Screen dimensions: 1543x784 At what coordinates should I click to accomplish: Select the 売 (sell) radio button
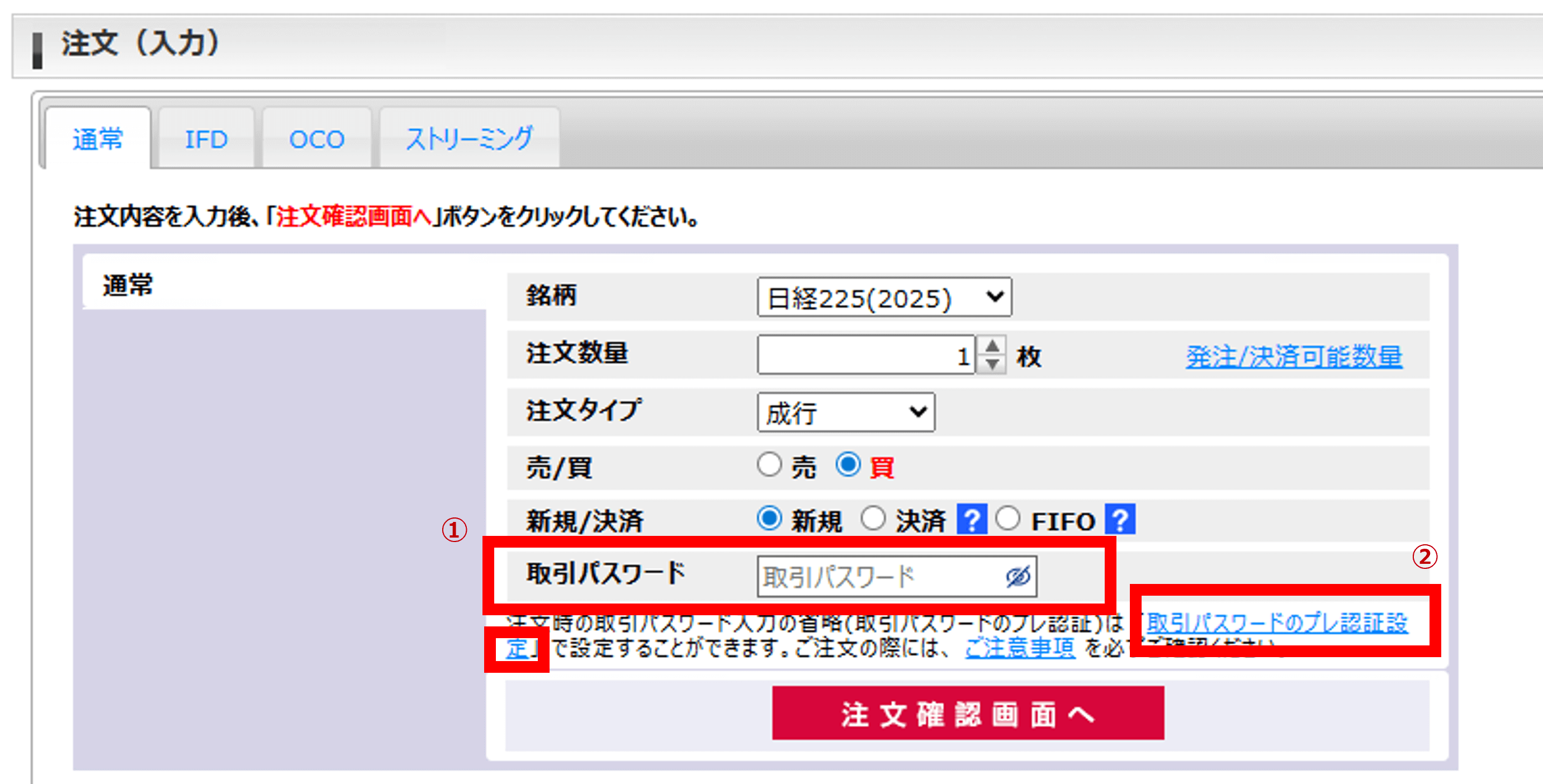tap(770, 465)
